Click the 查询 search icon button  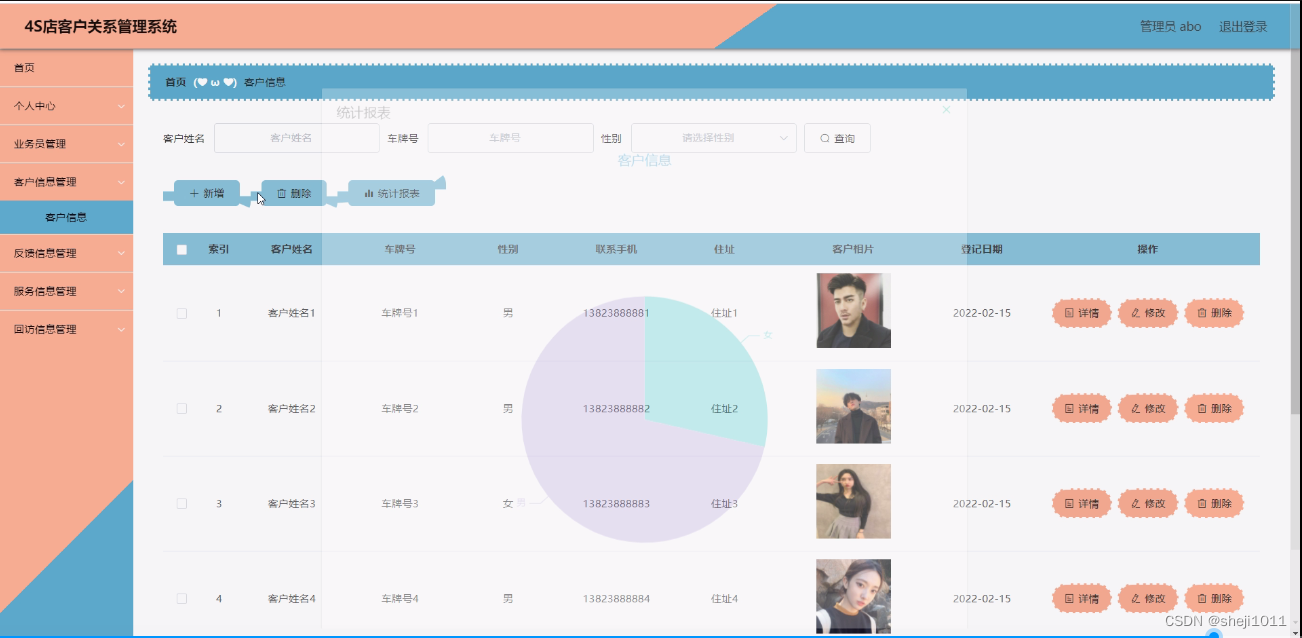836,137
